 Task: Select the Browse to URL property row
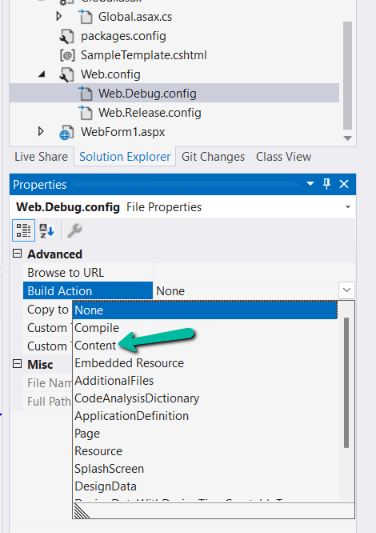pos(189,273)
